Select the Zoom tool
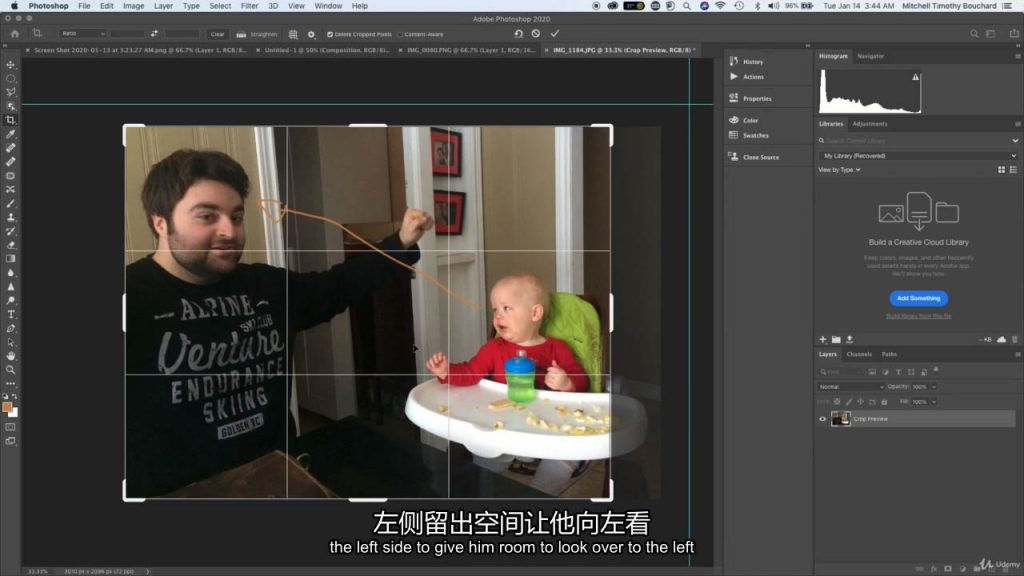Viewport: 1024px width, 576px height. coord(10,370)
